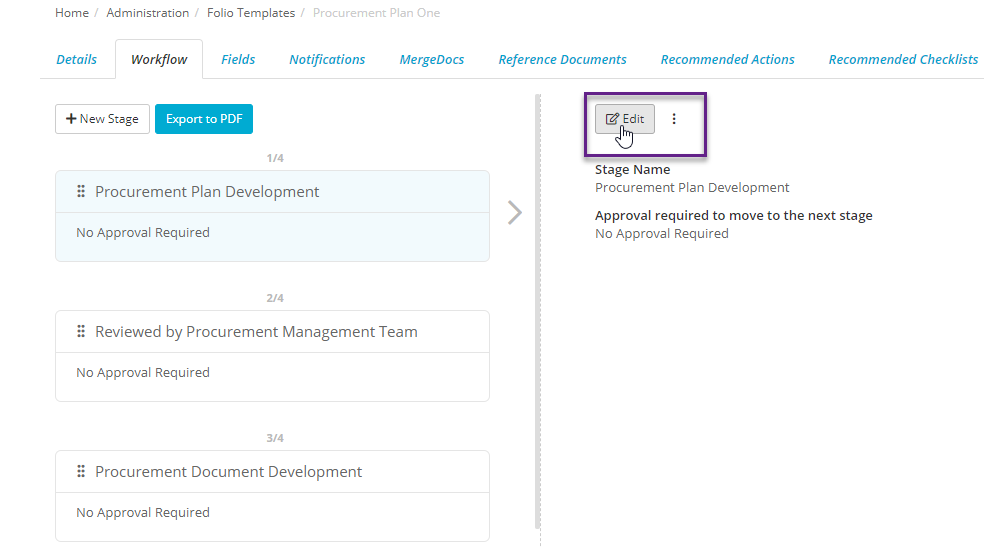The width and height of the screenshot is (984, 547).
Task: Click 'No Approval Required' in details panel
Action: point(661,233)
